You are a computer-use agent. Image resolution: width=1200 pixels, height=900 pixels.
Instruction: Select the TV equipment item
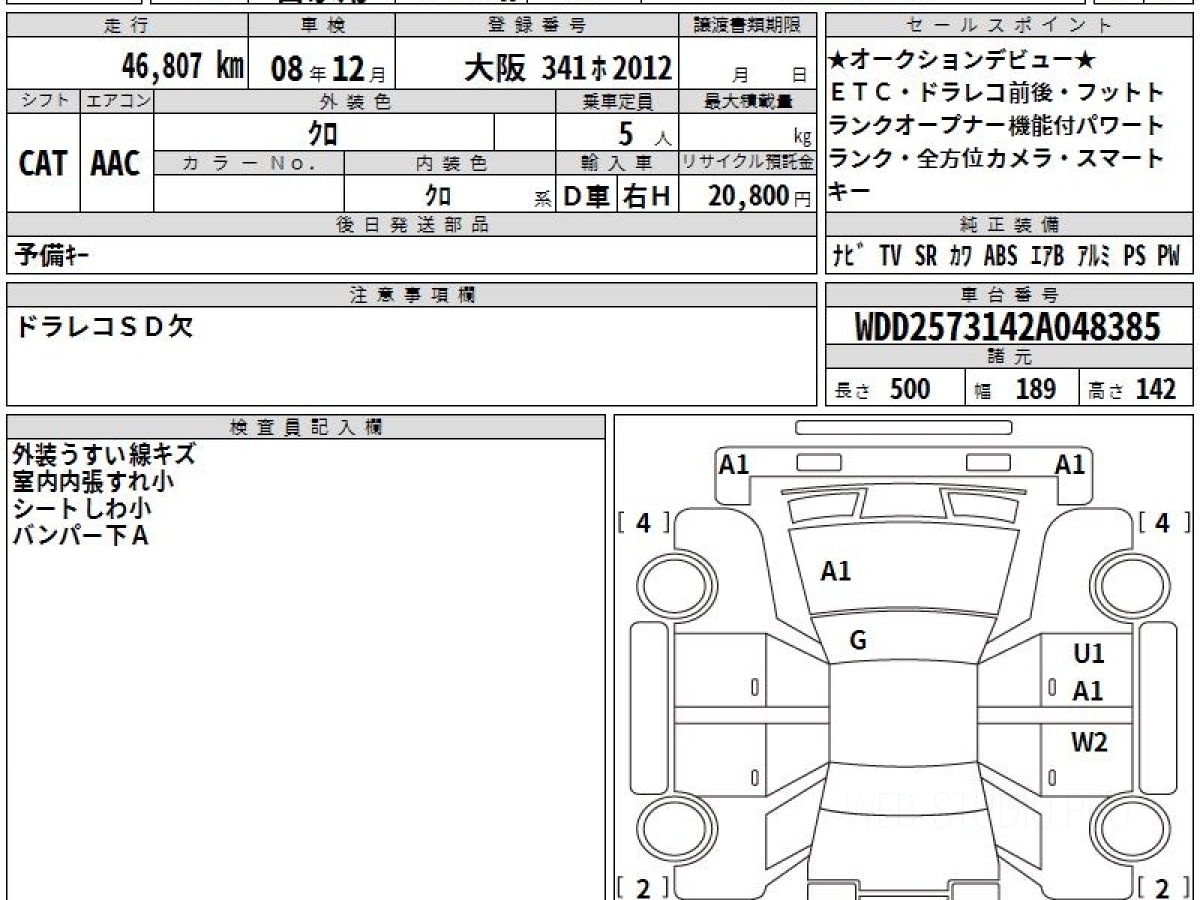tap(890, 255)
